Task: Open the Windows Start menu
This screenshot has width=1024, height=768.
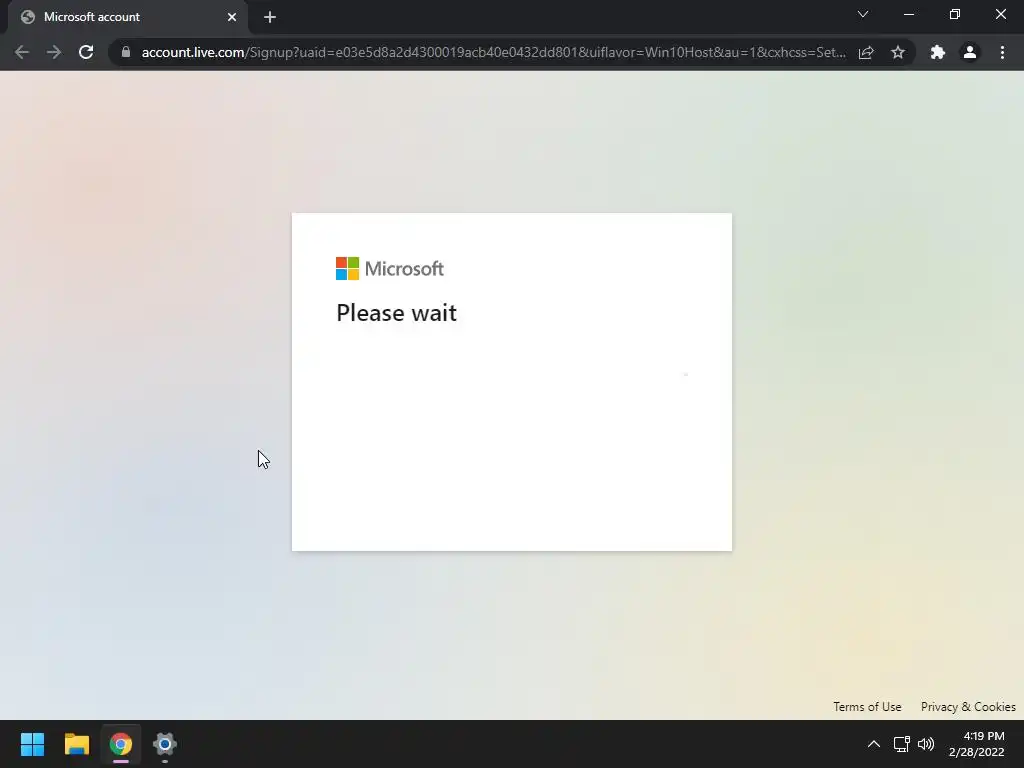Action: (x=32, y=744)
